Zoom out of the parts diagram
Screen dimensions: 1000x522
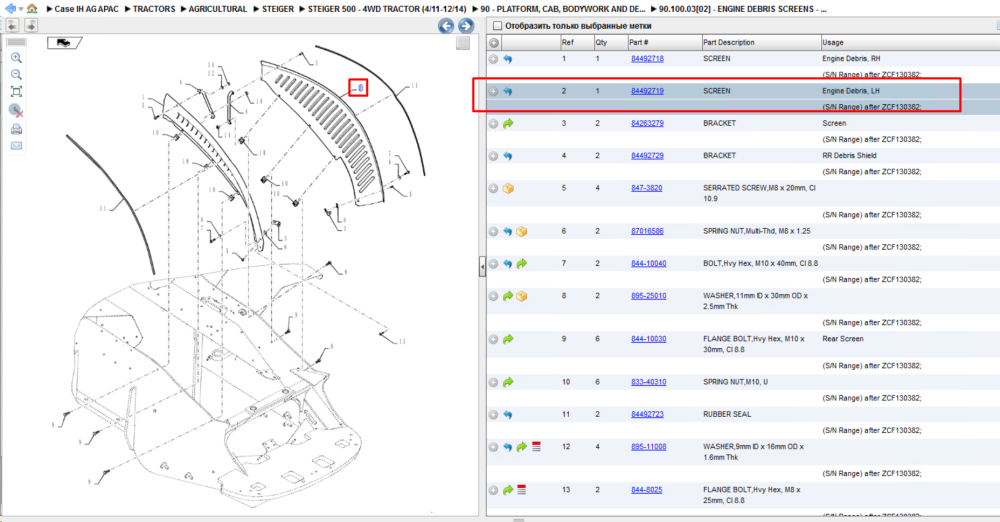(x=17, y=75)
